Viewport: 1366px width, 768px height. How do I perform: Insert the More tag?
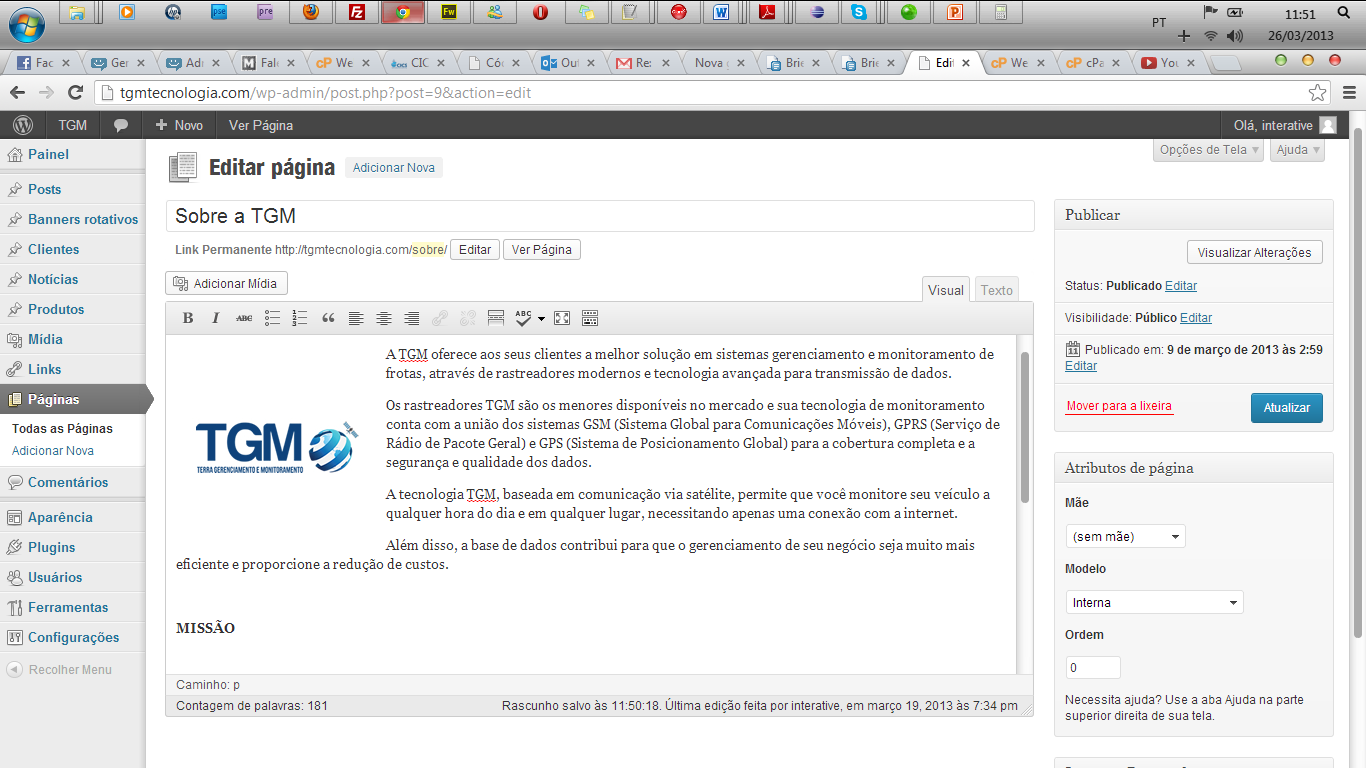point(496,318)
